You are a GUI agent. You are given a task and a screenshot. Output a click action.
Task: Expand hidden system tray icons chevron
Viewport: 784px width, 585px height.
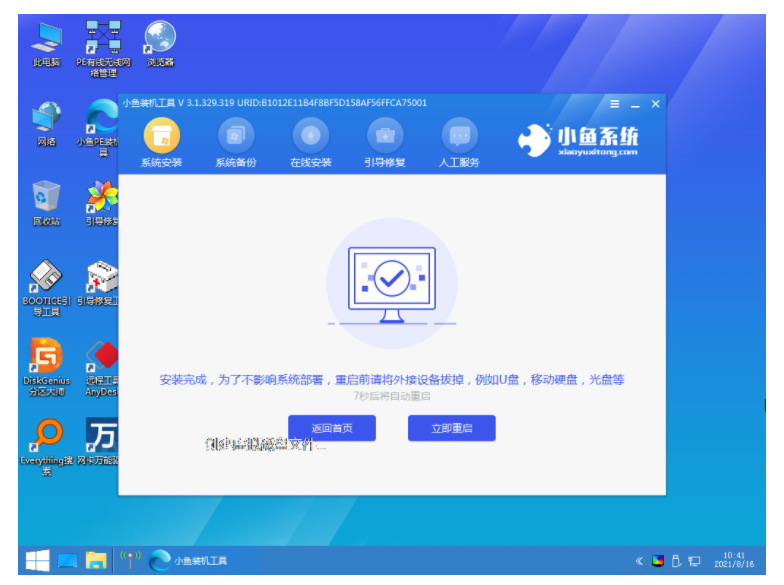tap(639, 561)
